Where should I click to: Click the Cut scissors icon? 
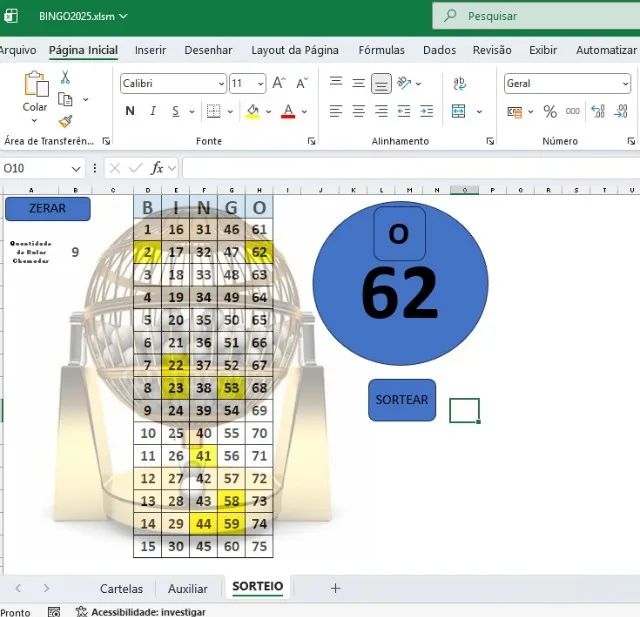coord(65,77)
